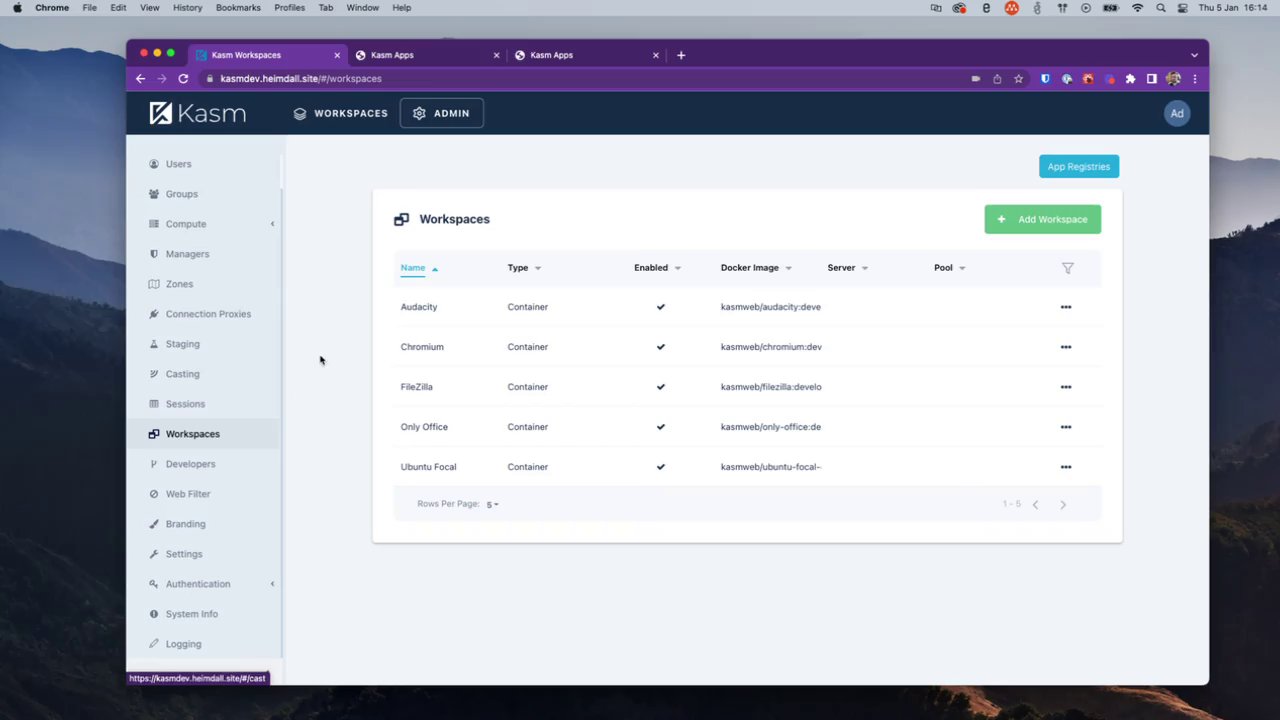Open Developers in the sidebar
1280x720 pixels.
[190, 464]
